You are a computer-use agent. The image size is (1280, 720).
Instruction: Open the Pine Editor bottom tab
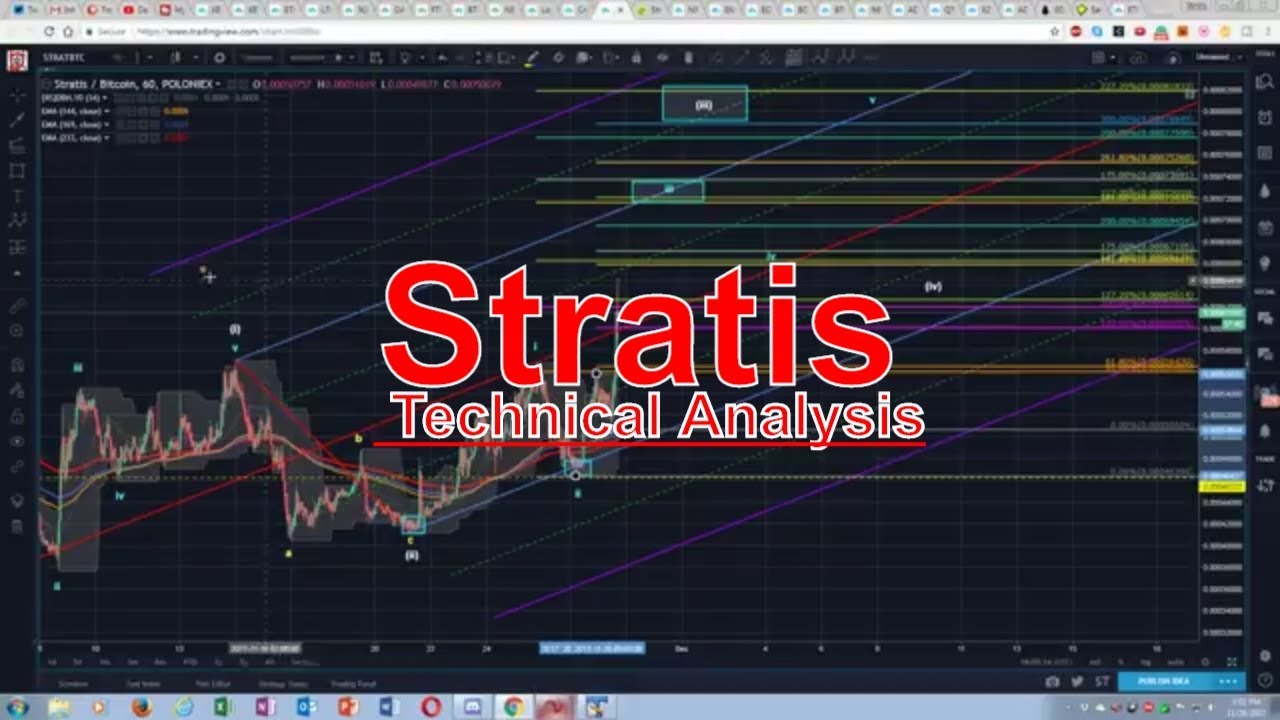pos(214,683)
